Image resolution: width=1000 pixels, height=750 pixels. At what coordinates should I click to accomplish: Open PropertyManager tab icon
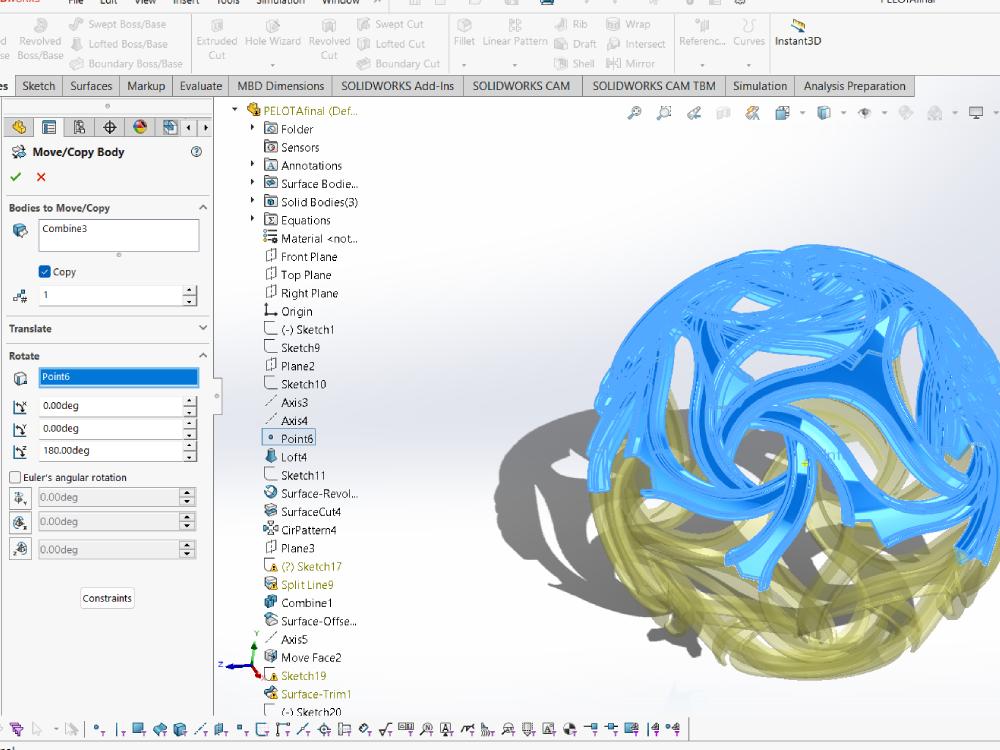click(x=49, y=128)
